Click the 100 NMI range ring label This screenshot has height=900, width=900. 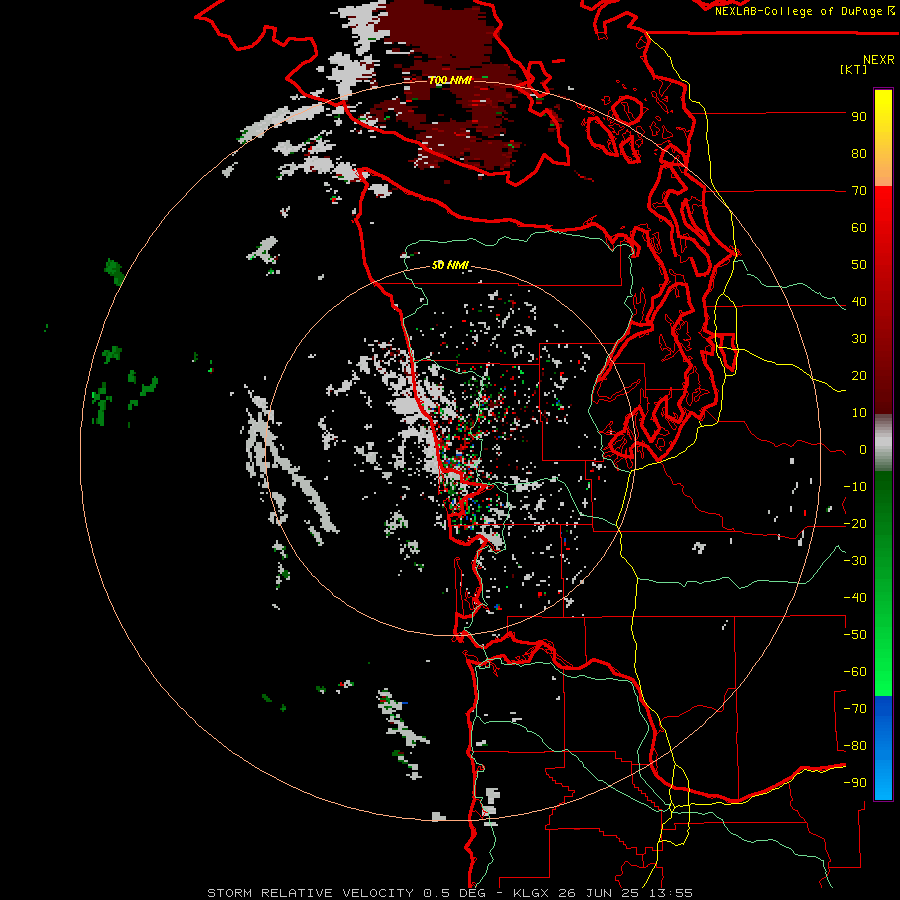(x=450, y=80)
